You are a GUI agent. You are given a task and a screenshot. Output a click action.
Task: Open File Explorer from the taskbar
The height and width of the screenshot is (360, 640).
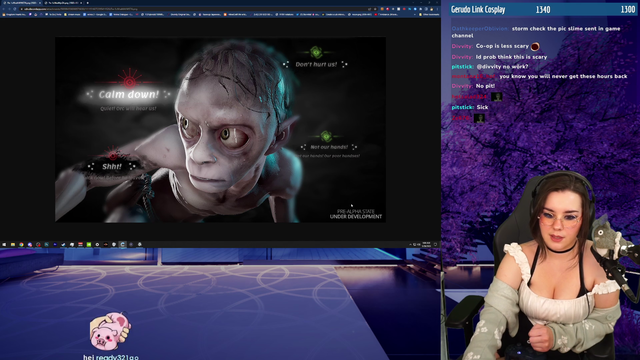click(13, 244)
